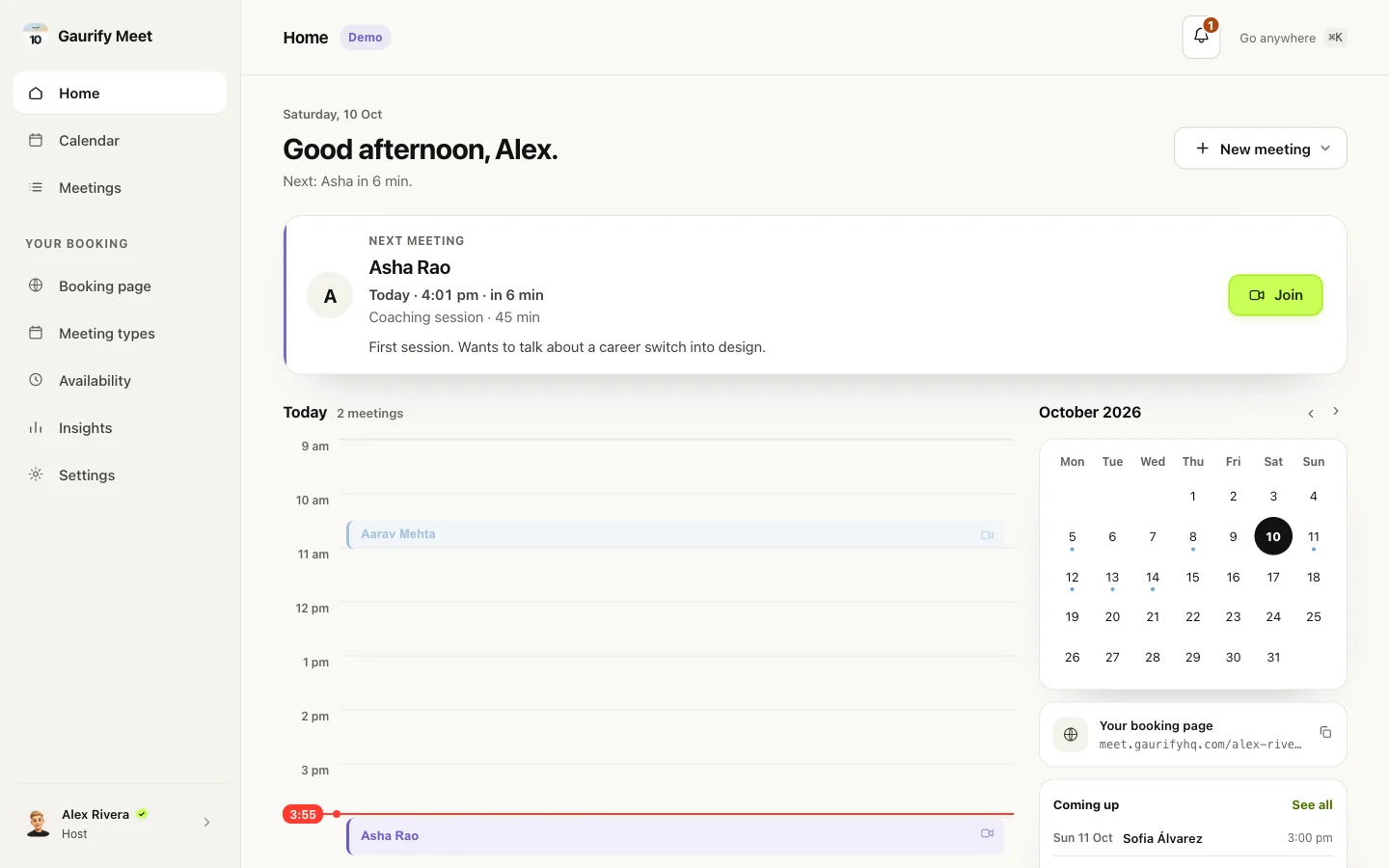Screen dimensions: 1389x868
Task: Expand the Alex Rivera account chevron
Action: pos(206,823)
